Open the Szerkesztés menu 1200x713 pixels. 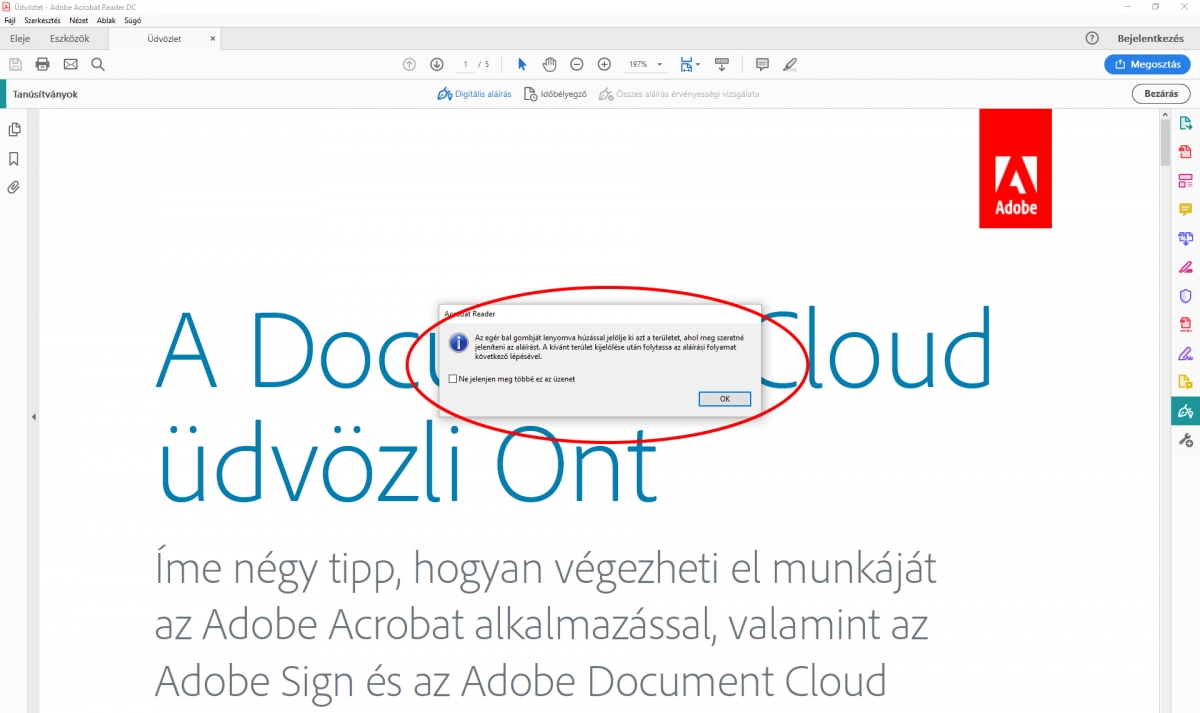coord(42,20)
